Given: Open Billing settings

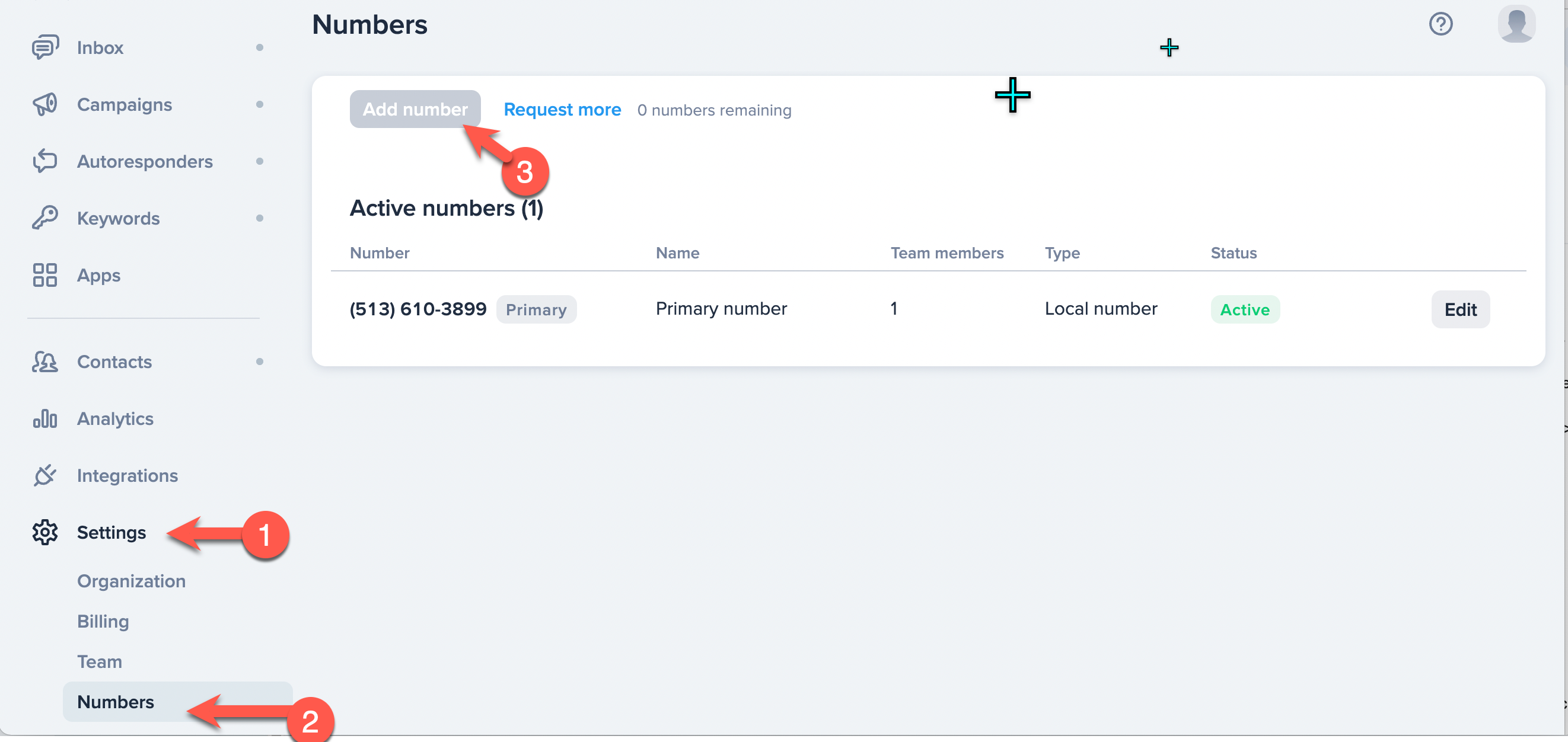Looking at the screenshot, I should pyautogui.click(x=103, y=622).
